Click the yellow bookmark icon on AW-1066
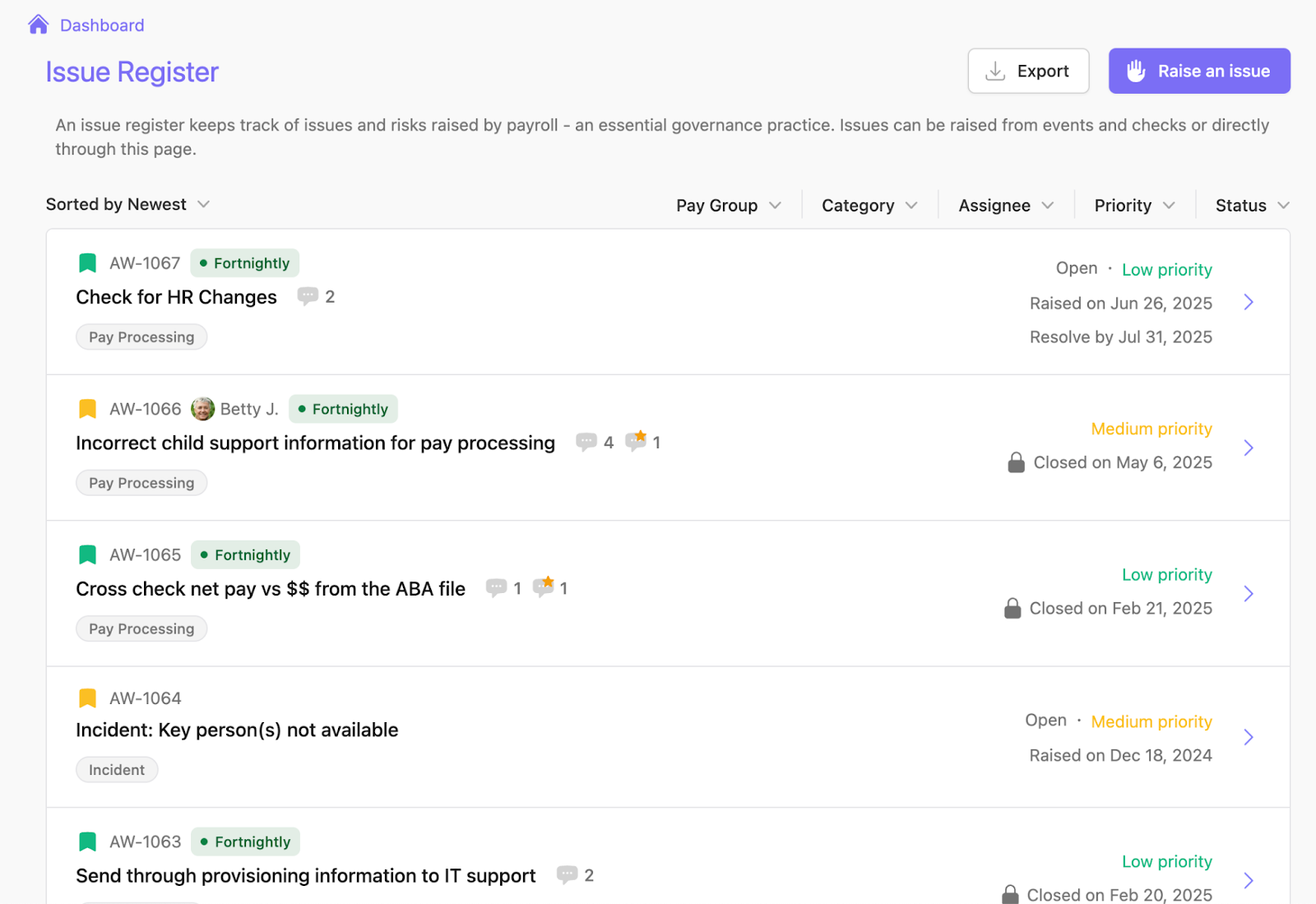This screenshot has width=1316, height=904. pyautogui.click(x=87, y=409)
